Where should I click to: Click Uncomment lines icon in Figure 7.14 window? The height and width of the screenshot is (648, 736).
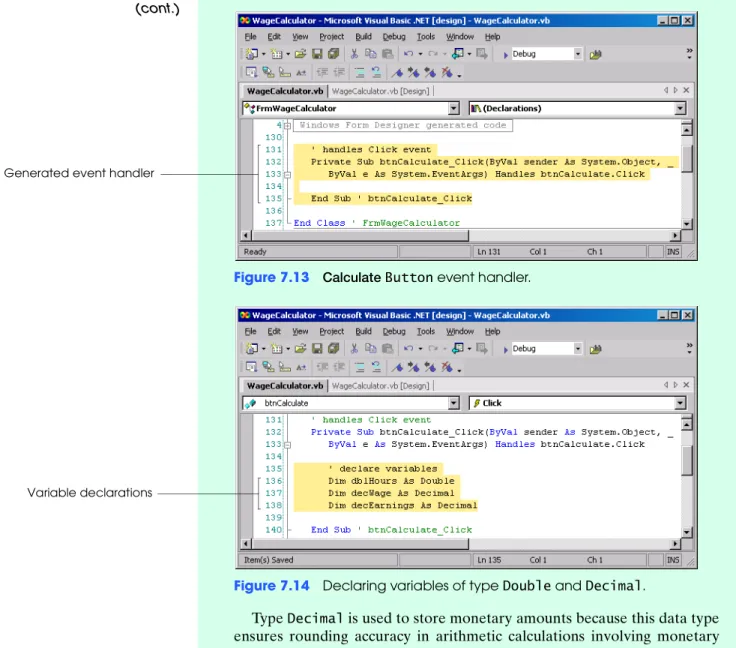[x=376, y=367]
